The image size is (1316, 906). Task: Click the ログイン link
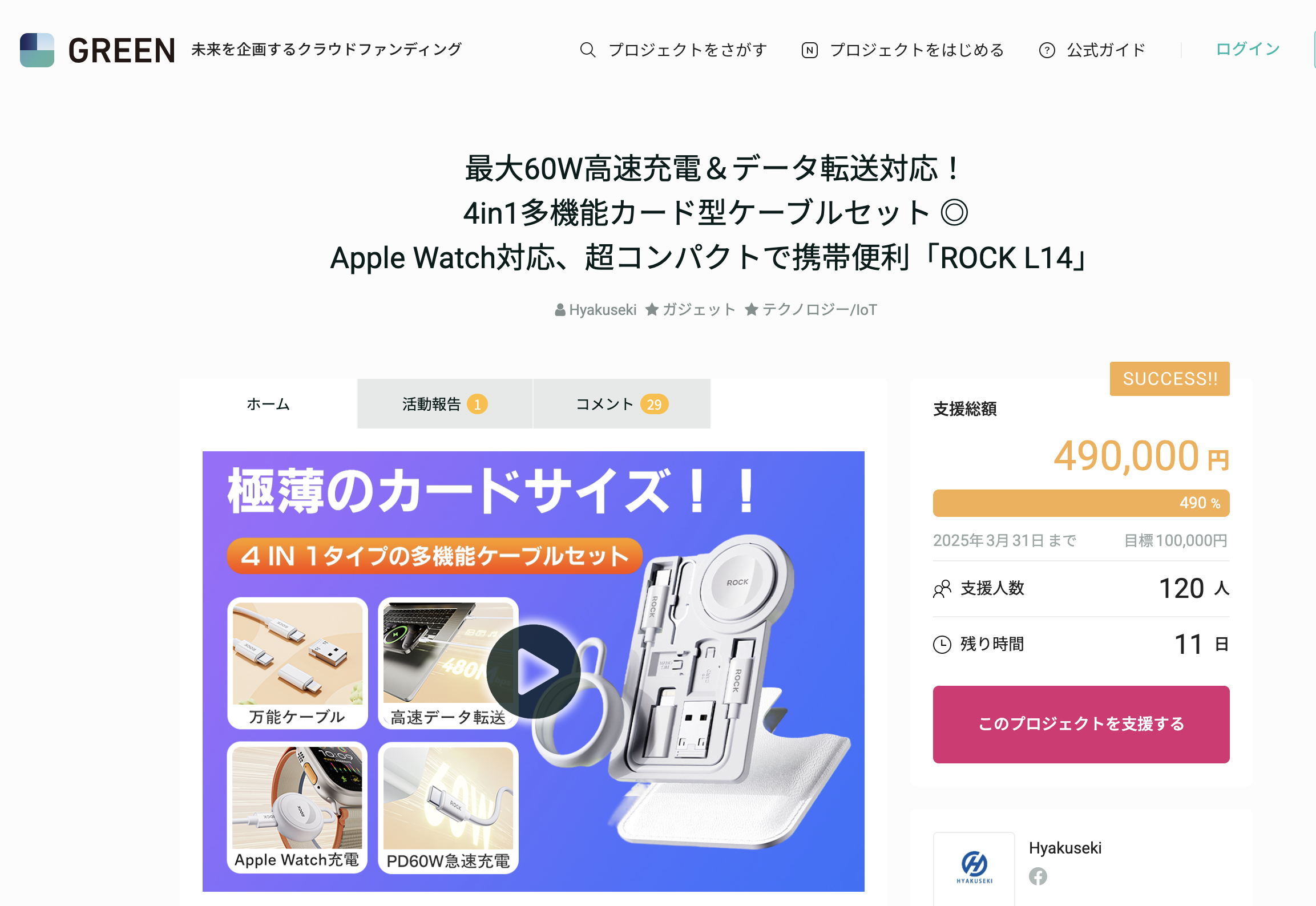point(1248,49)
